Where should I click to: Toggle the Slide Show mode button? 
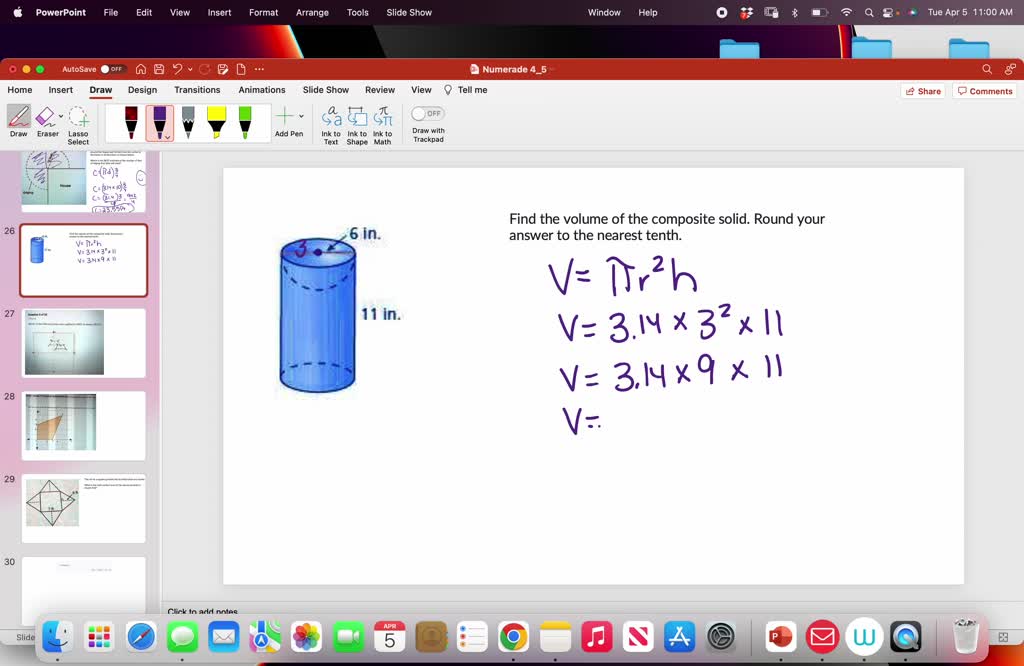pos(325,90)
